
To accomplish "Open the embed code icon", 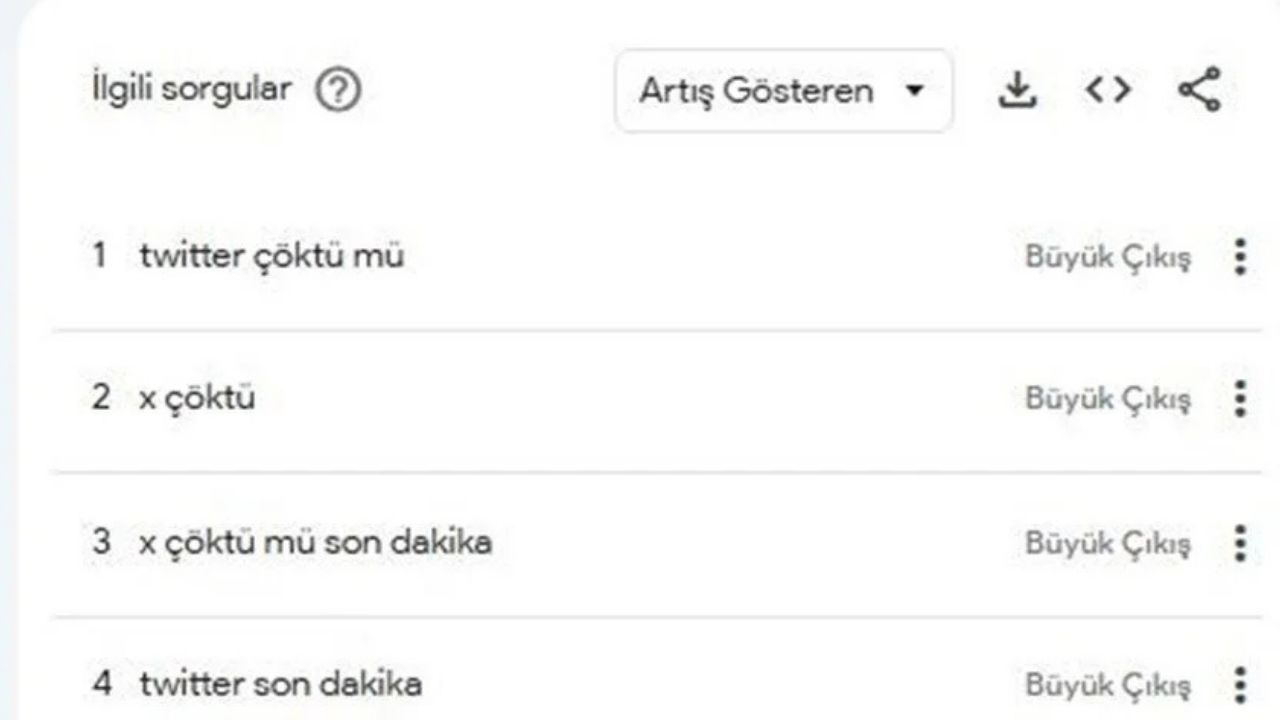I will click(1108, 91).
